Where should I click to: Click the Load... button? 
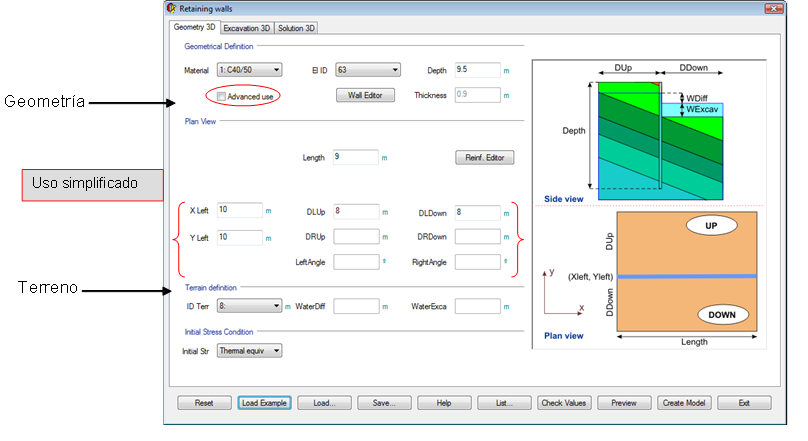pyautogui.click(x=324, y=403)
